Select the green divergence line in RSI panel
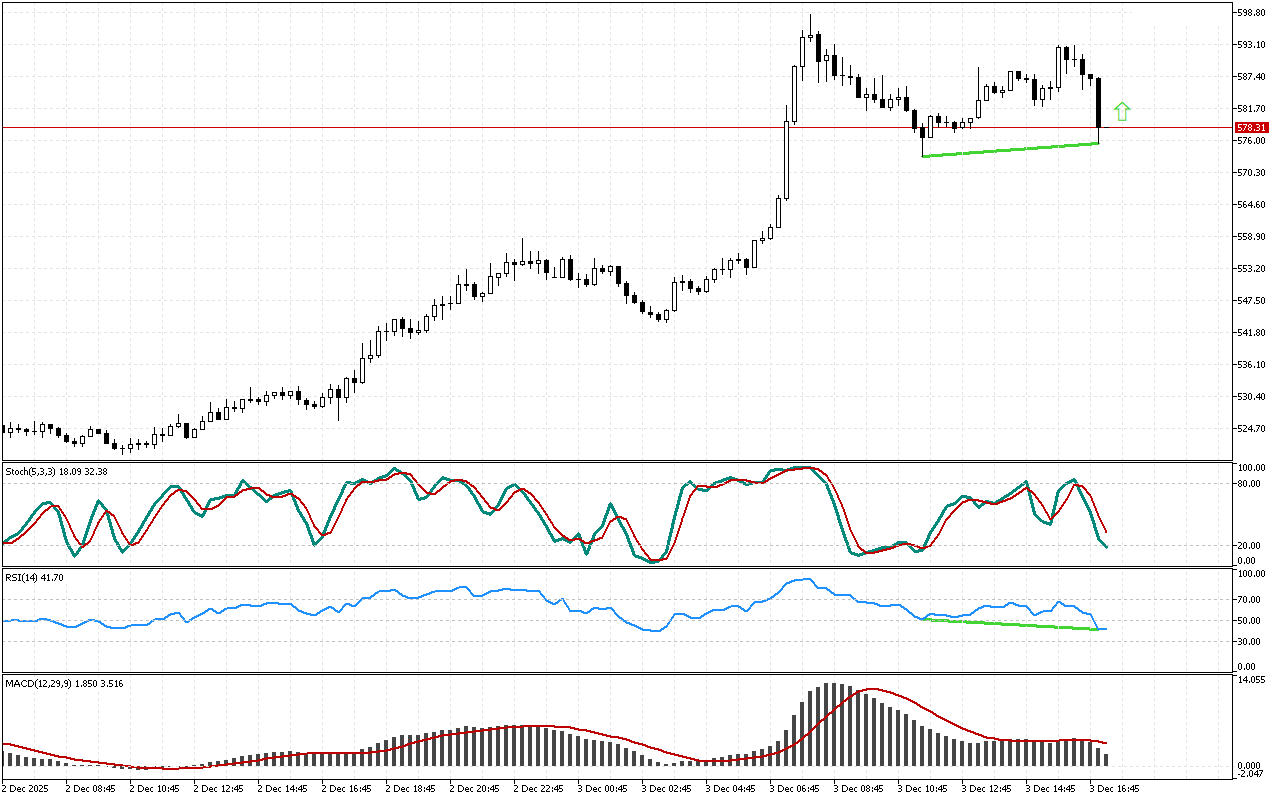The image size is (1280, 800). (x=1010, y=624)
